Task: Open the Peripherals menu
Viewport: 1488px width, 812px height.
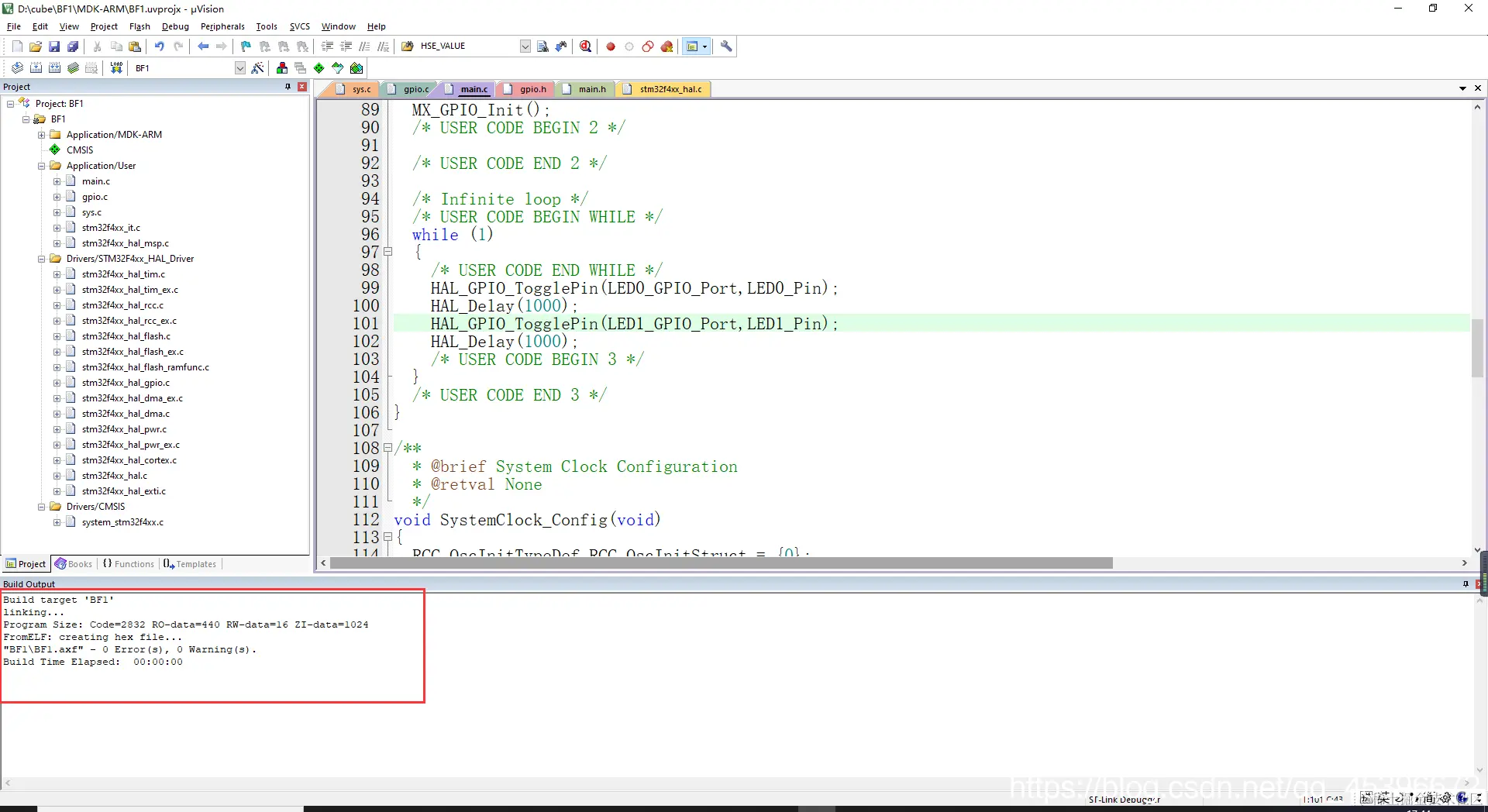Action: 222,26
